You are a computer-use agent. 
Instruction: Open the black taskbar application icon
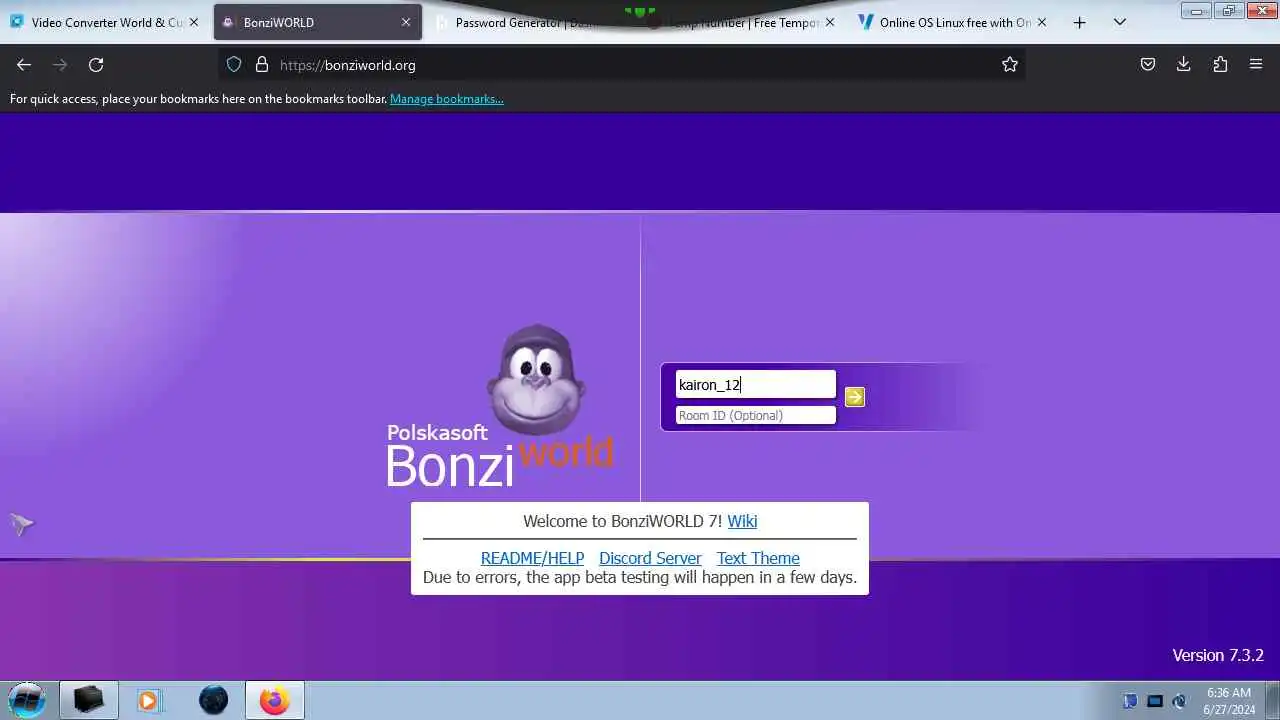[x=89, y=700]
